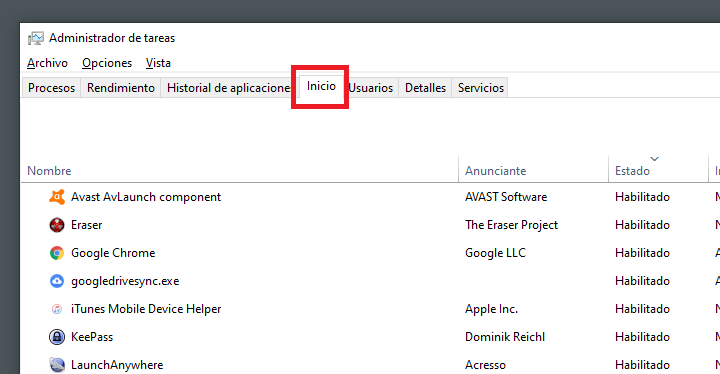720x374 pixels.
Task: Open the Vista menu
Action: pos(158,63)
